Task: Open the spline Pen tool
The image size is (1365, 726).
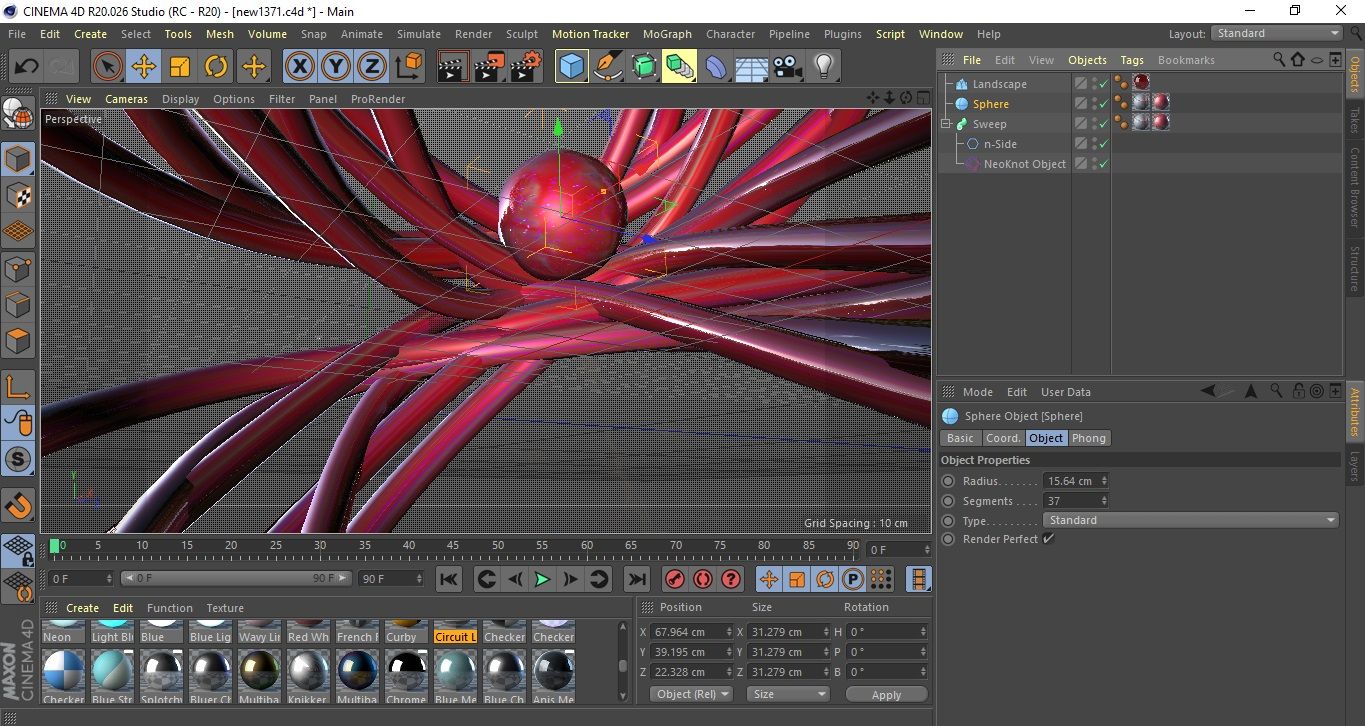Action: point(607,67)
